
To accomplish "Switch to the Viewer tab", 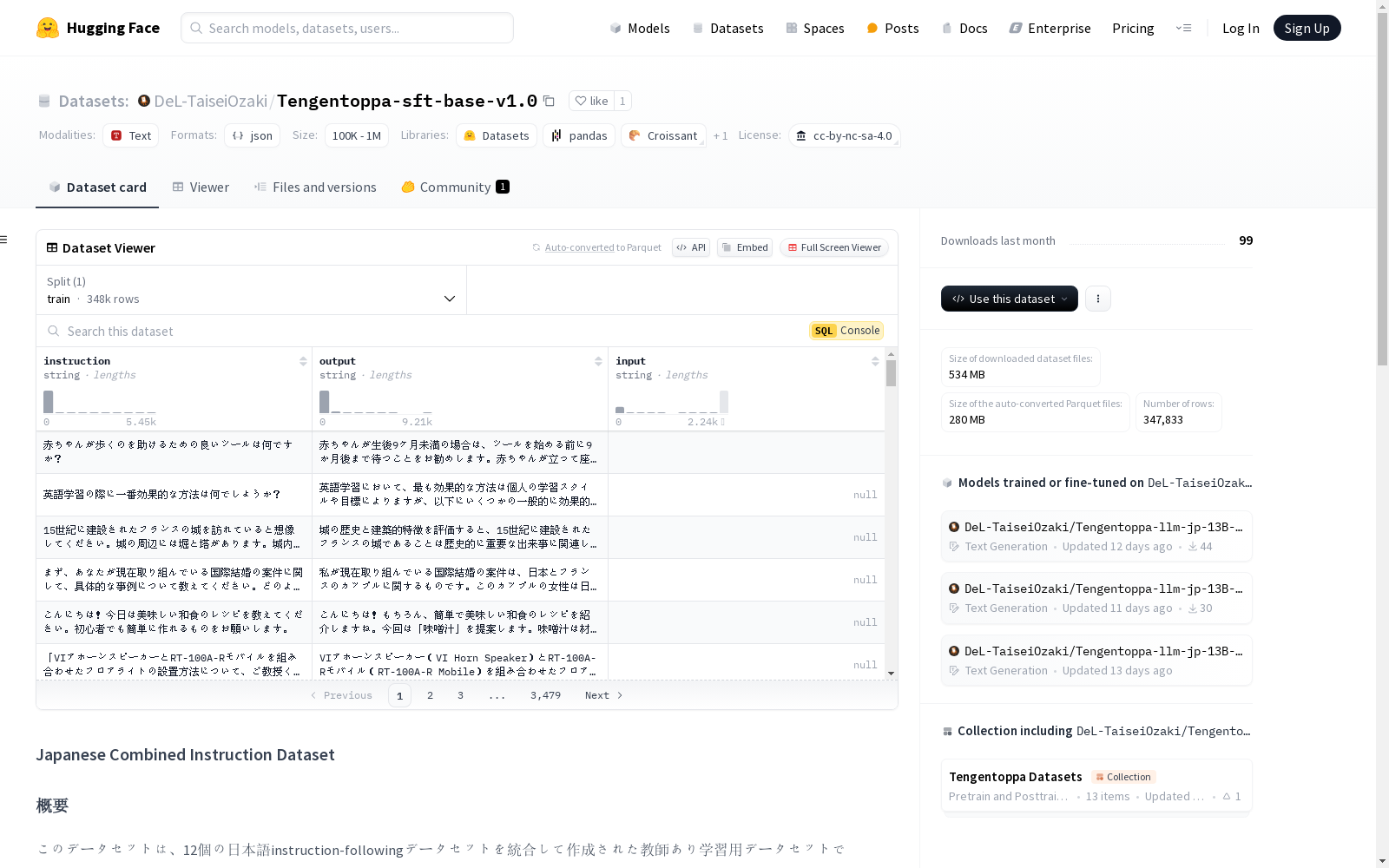I will coord(201,187).
